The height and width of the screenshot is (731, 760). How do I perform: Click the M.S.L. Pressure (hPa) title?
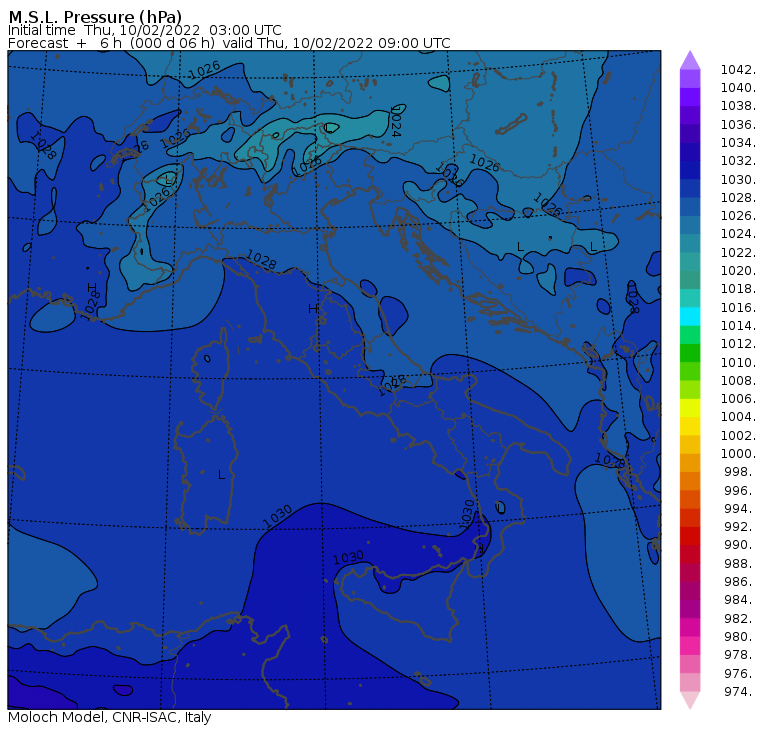pos(95,16)
